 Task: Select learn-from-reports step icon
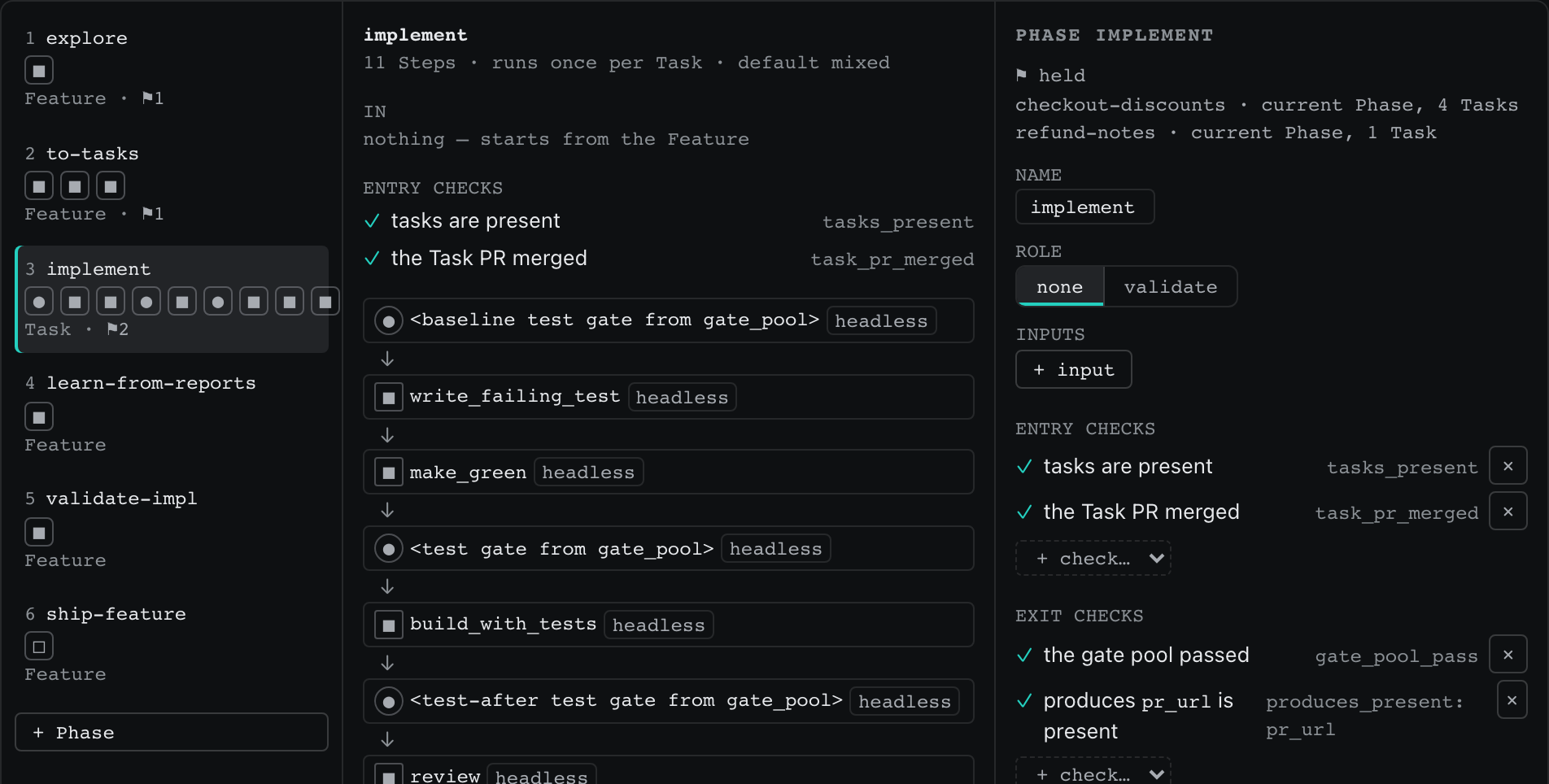click(x=39, y=417)
